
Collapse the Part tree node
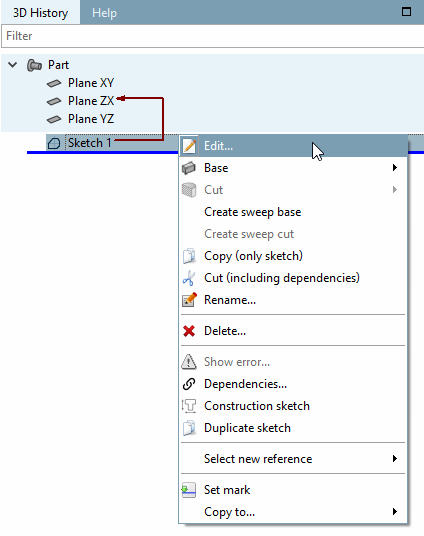click(13, 65)
